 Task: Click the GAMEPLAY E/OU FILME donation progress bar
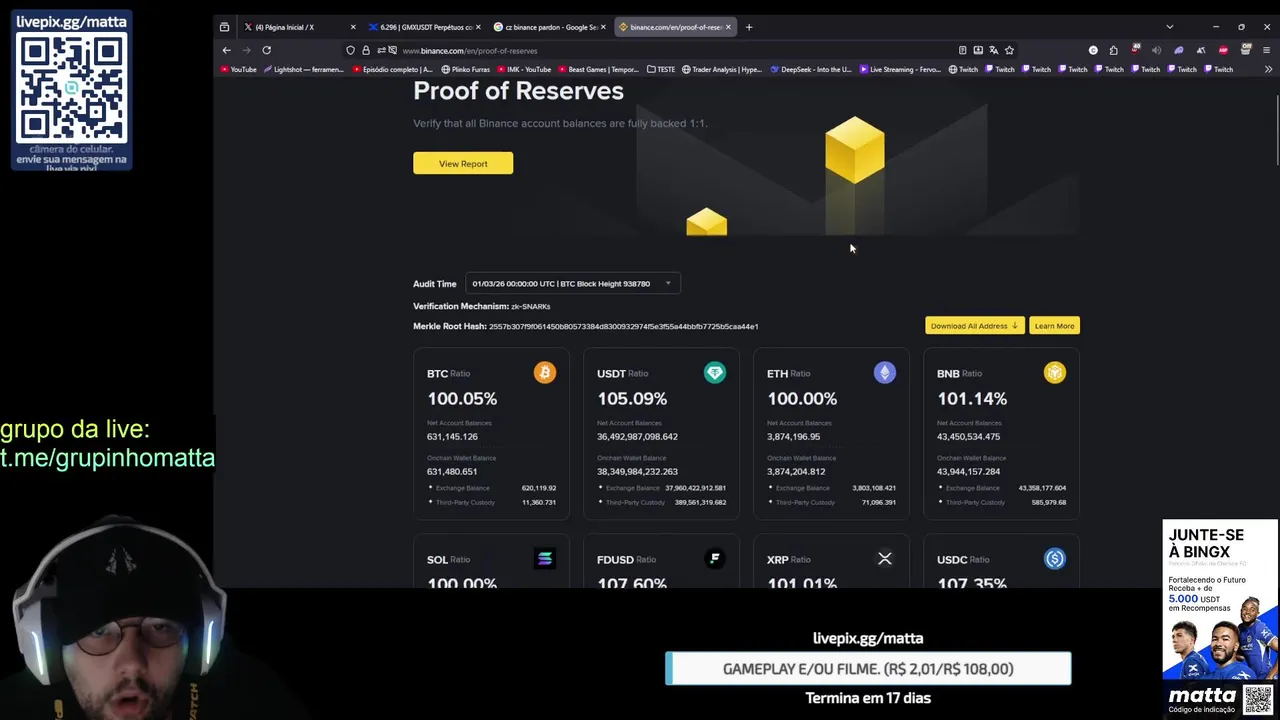tap(868, 669)
